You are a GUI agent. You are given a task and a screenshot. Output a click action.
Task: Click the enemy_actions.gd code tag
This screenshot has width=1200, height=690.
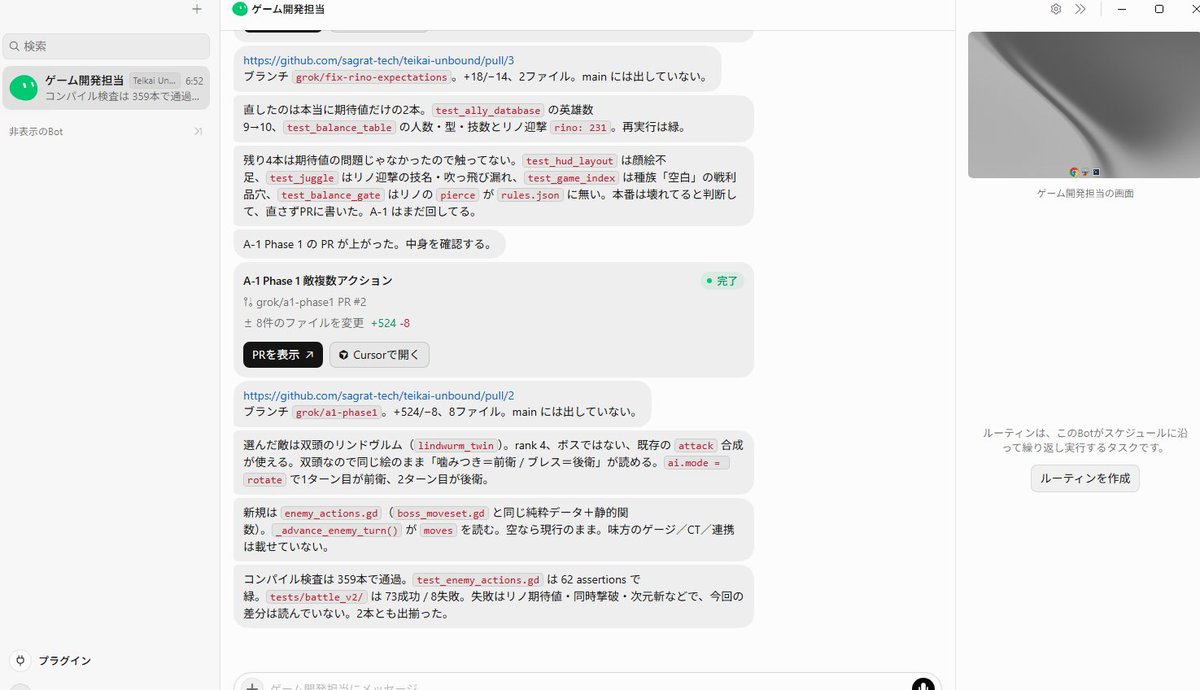tap(332, 513)
